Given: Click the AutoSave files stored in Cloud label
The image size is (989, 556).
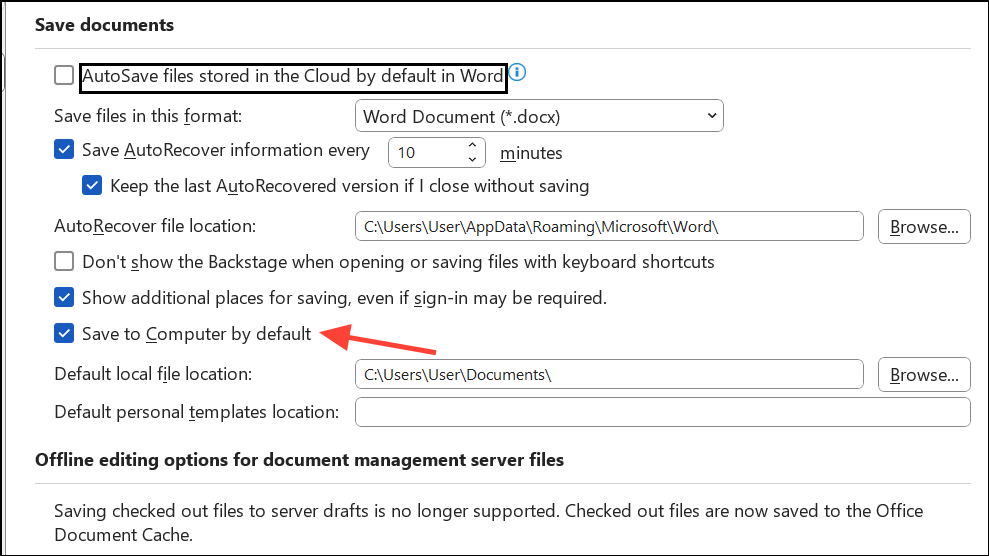Looking at the screenshot, I should (x=293, y=76).
